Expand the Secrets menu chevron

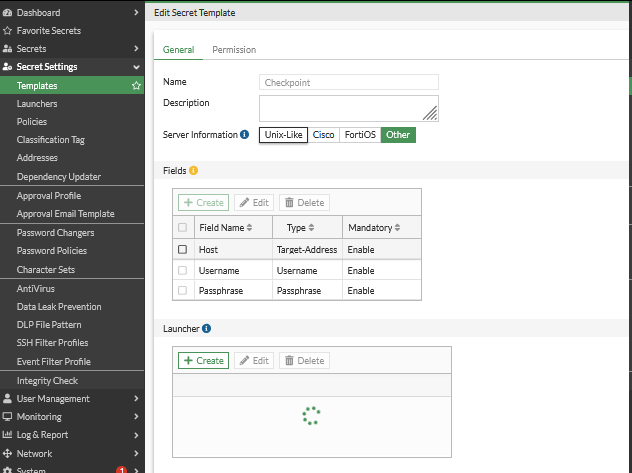click(136, 49)
